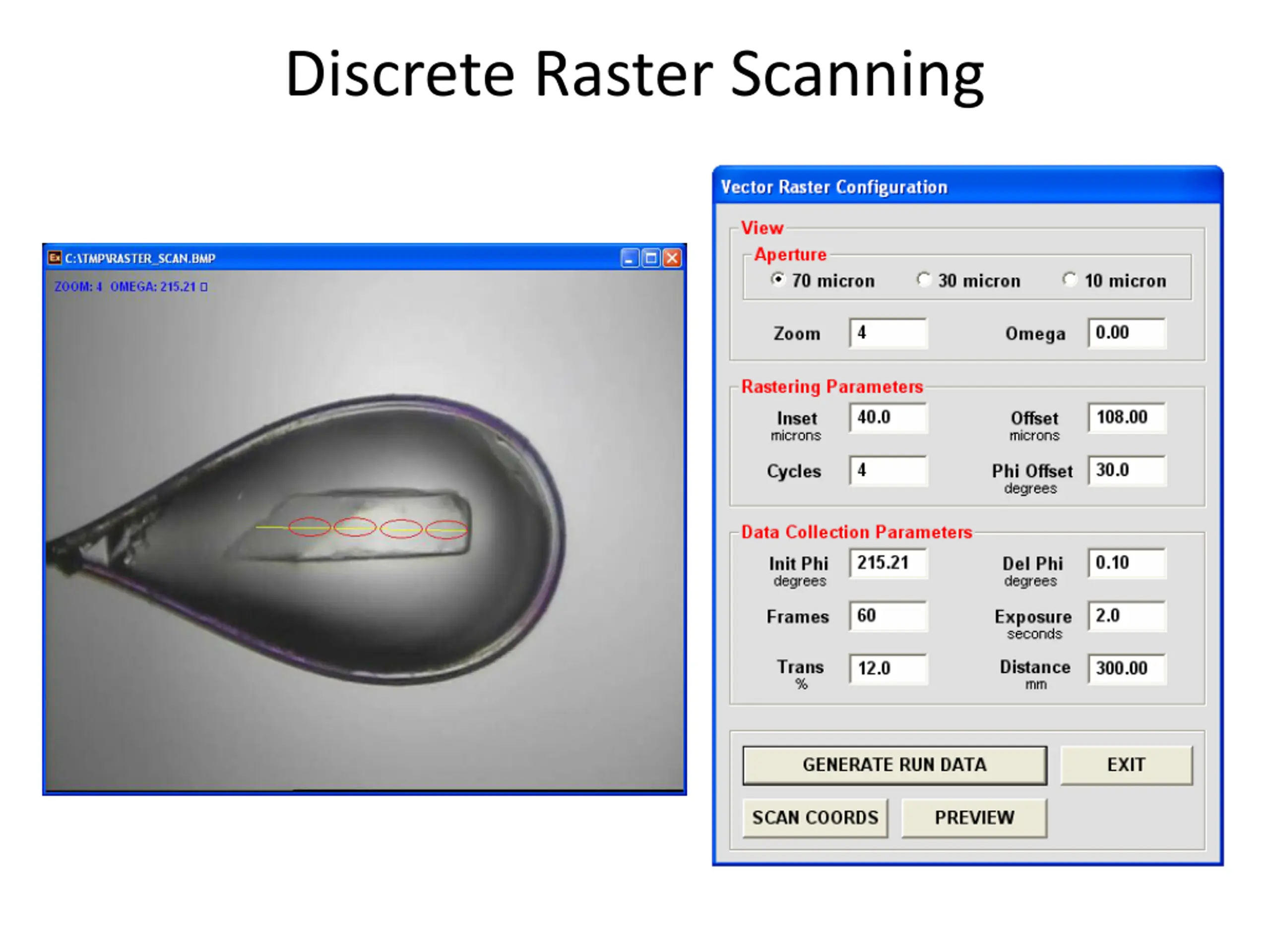Click the Exposure seconds input field
1270x952 pixels.
1127,616
